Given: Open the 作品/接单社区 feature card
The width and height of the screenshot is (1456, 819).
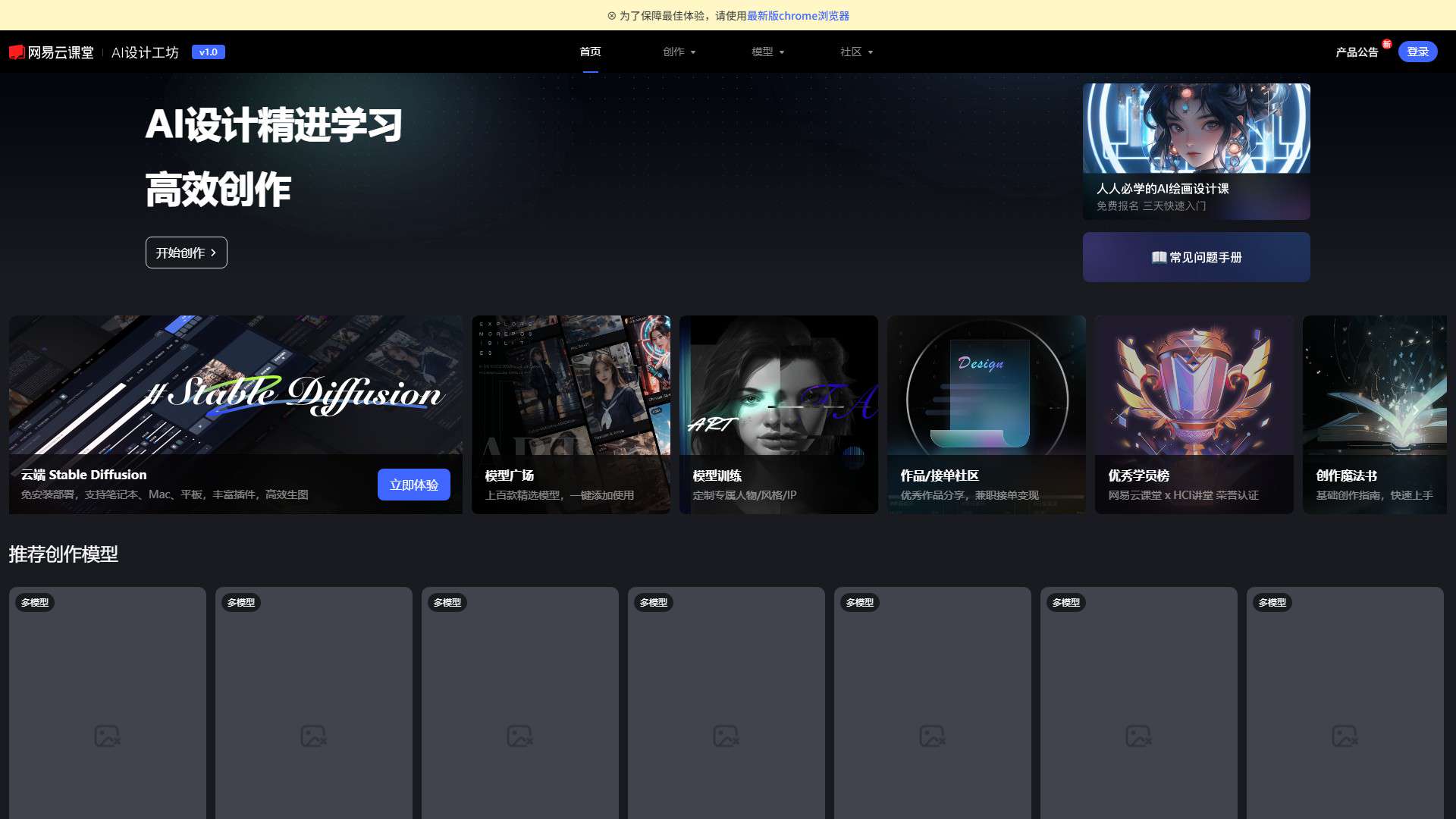Looking at the screenshot, I should tap(987, 415).
